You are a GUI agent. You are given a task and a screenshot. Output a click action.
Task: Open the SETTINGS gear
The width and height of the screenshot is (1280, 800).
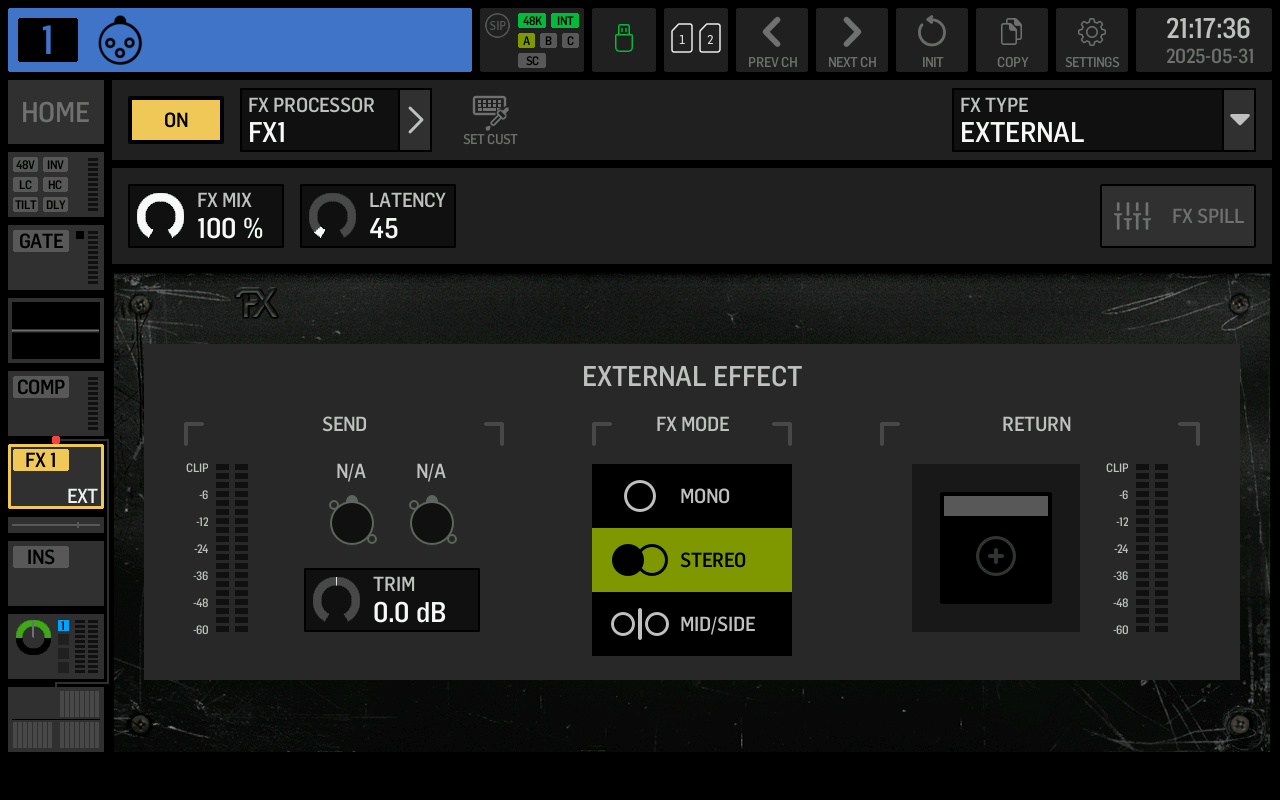[1091, 40]
